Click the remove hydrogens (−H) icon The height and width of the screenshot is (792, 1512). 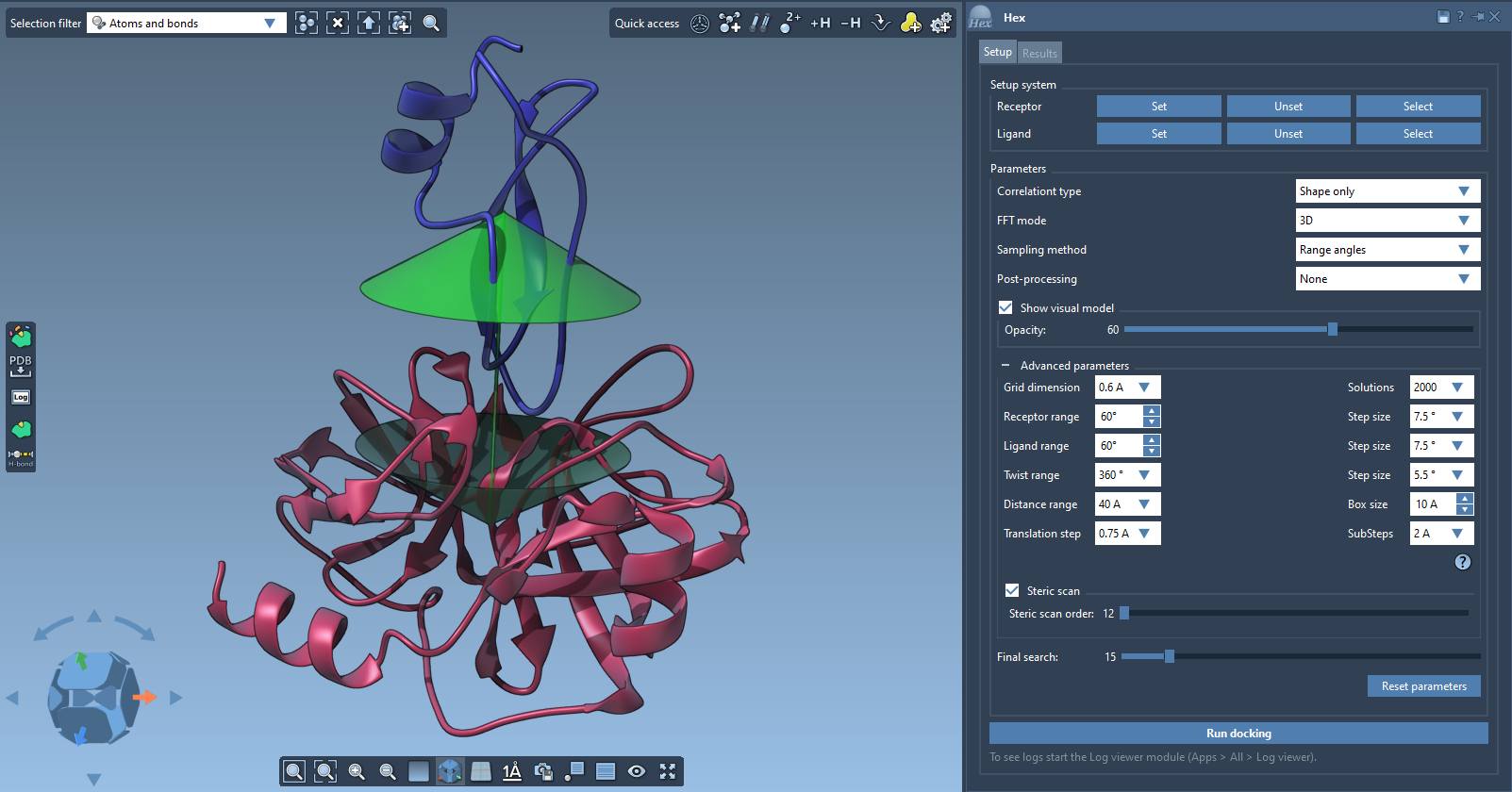[x=850, y=23]
